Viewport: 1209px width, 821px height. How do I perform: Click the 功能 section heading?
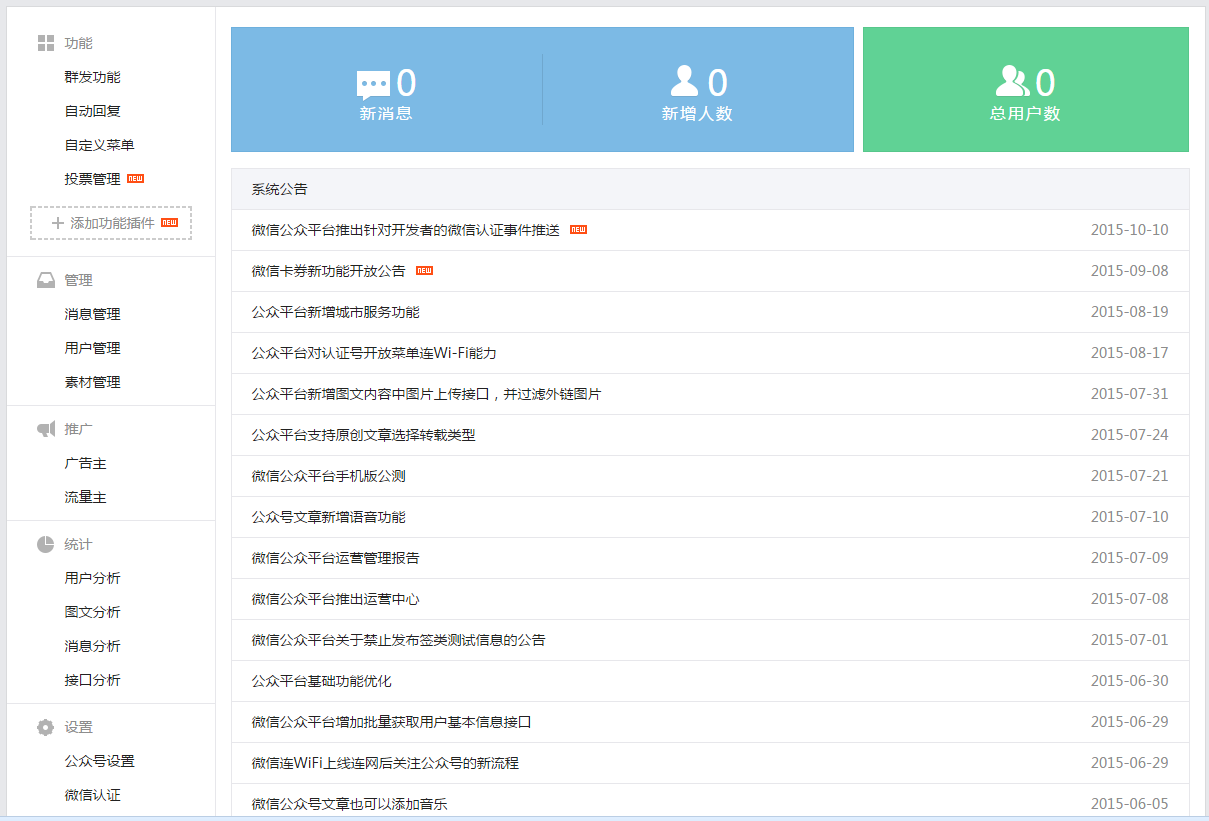point(78,43)
